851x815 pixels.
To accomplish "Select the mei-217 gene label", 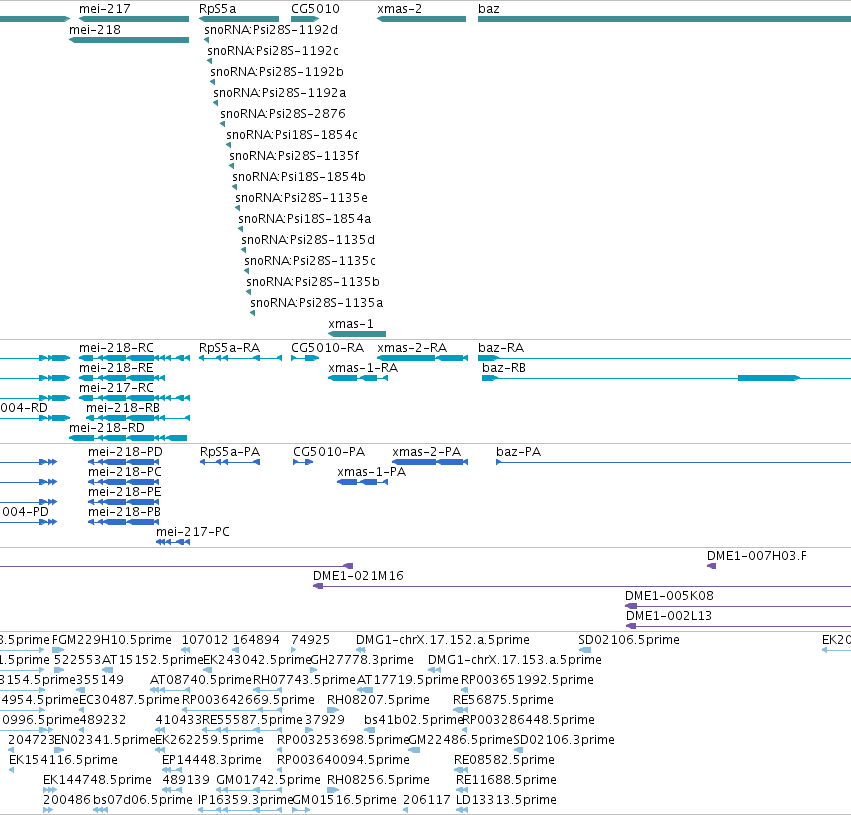I will pyautogui.click(x=105, y=9).
